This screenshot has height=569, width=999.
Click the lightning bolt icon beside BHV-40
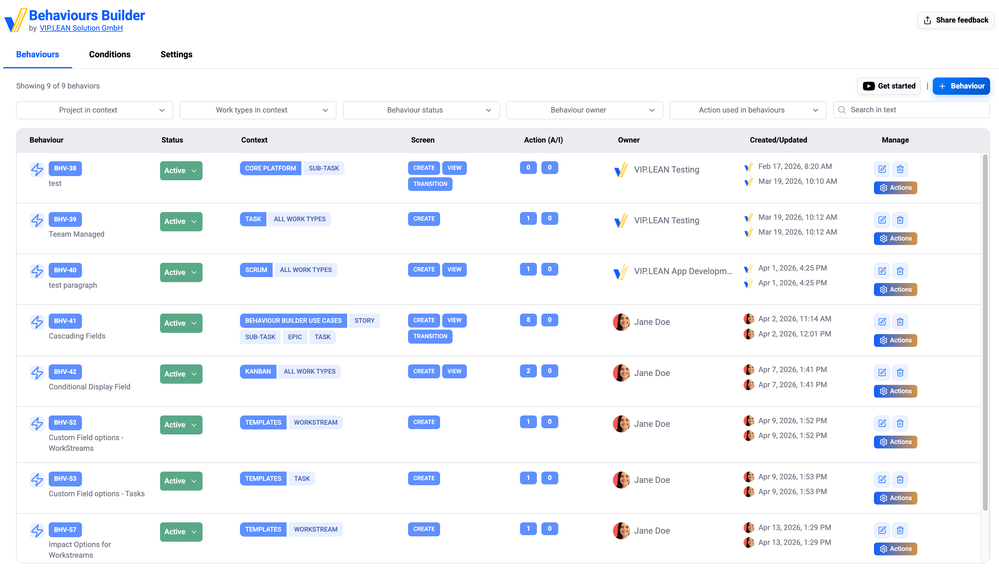(x=37, y=271)
